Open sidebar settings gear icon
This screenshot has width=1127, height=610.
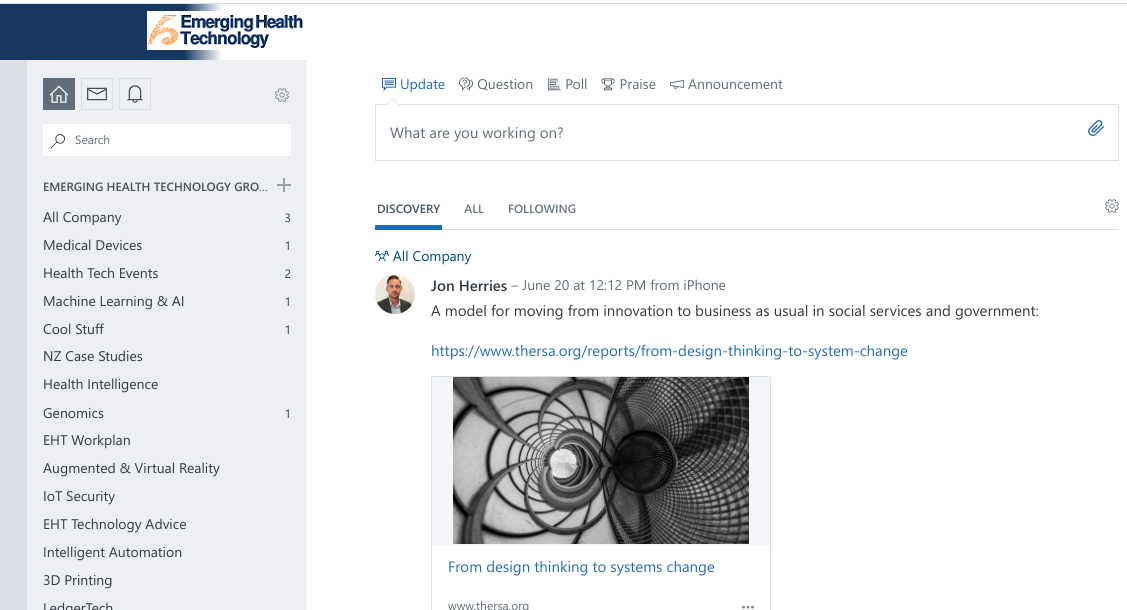pos(282,95)
